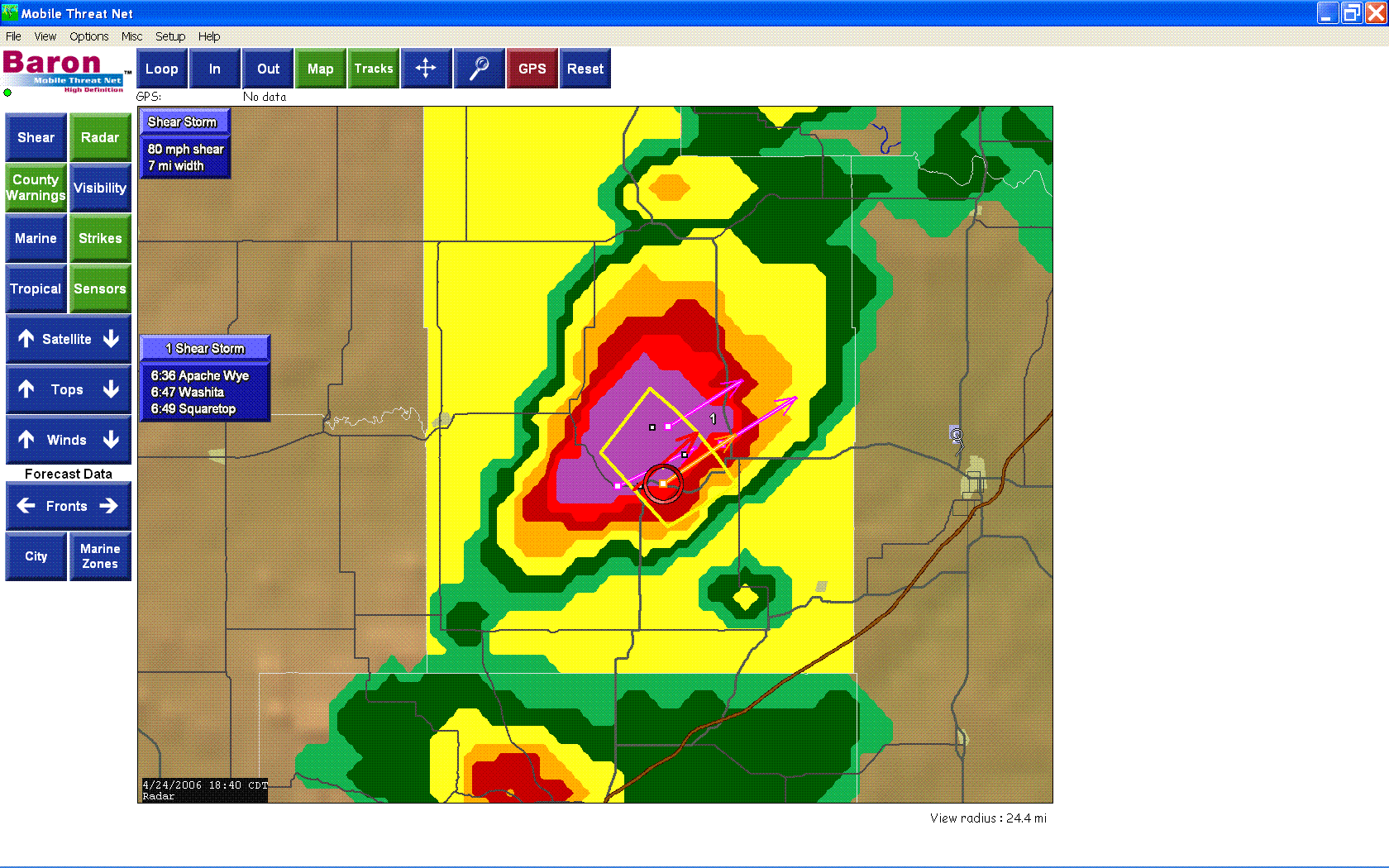Click the red GPS button

[x=532, y=69]
